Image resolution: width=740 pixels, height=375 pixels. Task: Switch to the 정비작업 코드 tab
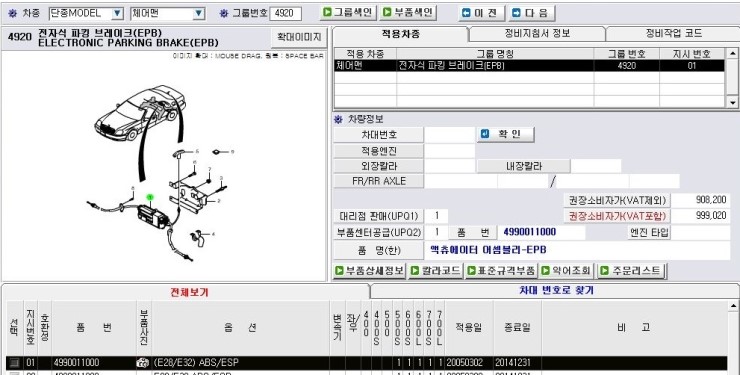click(x=673, y=34)
